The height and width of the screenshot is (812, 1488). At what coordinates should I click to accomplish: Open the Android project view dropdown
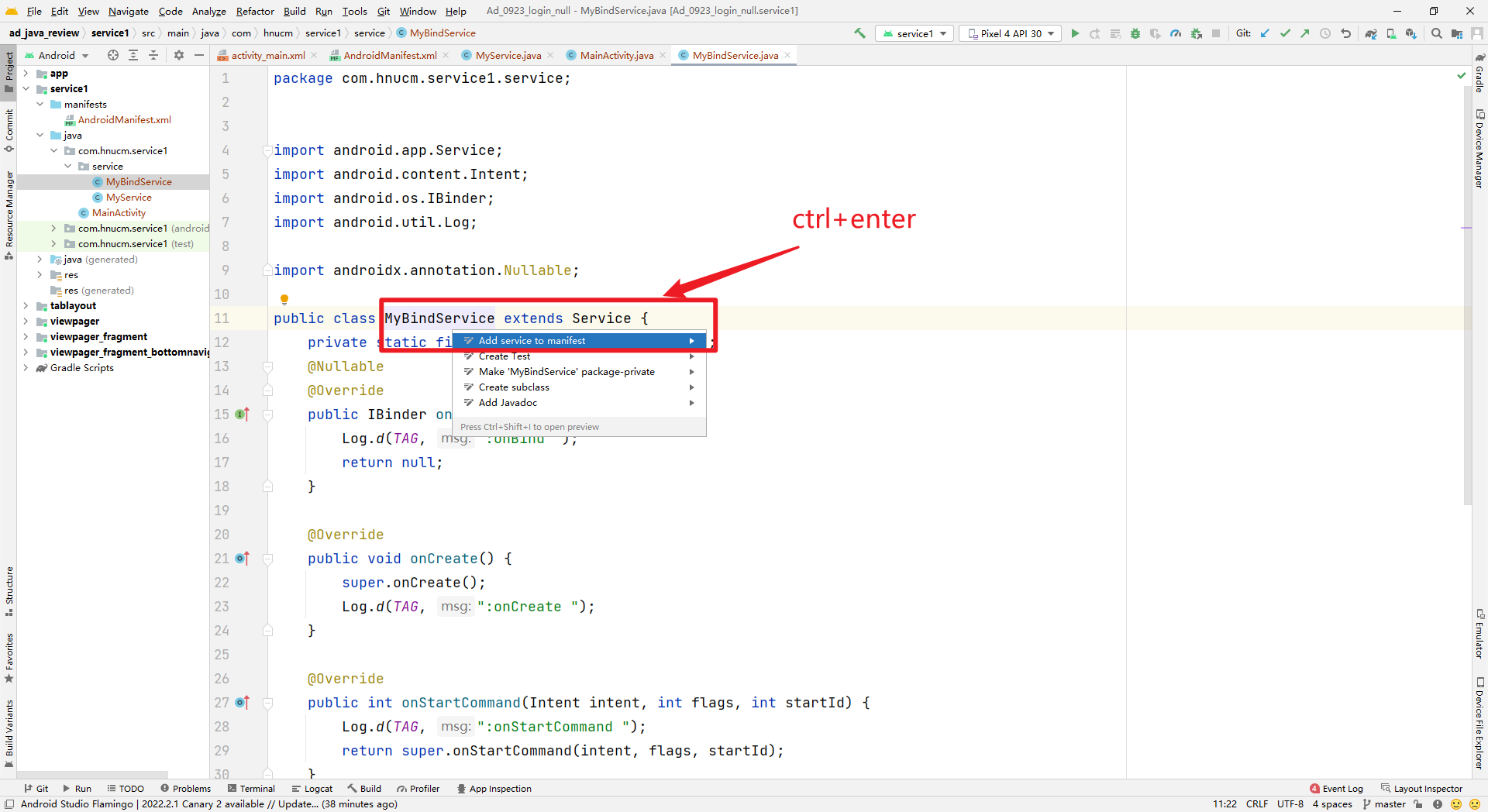tap(58, 55)
